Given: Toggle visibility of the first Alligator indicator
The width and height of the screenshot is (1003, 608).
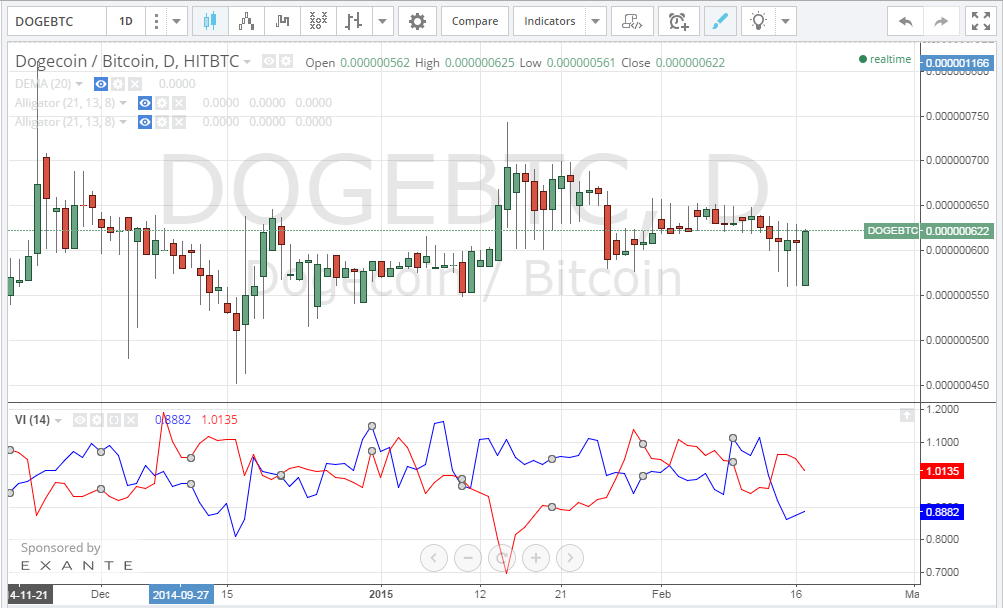Looking at the screenshot, I should click(x=145, y=103).
